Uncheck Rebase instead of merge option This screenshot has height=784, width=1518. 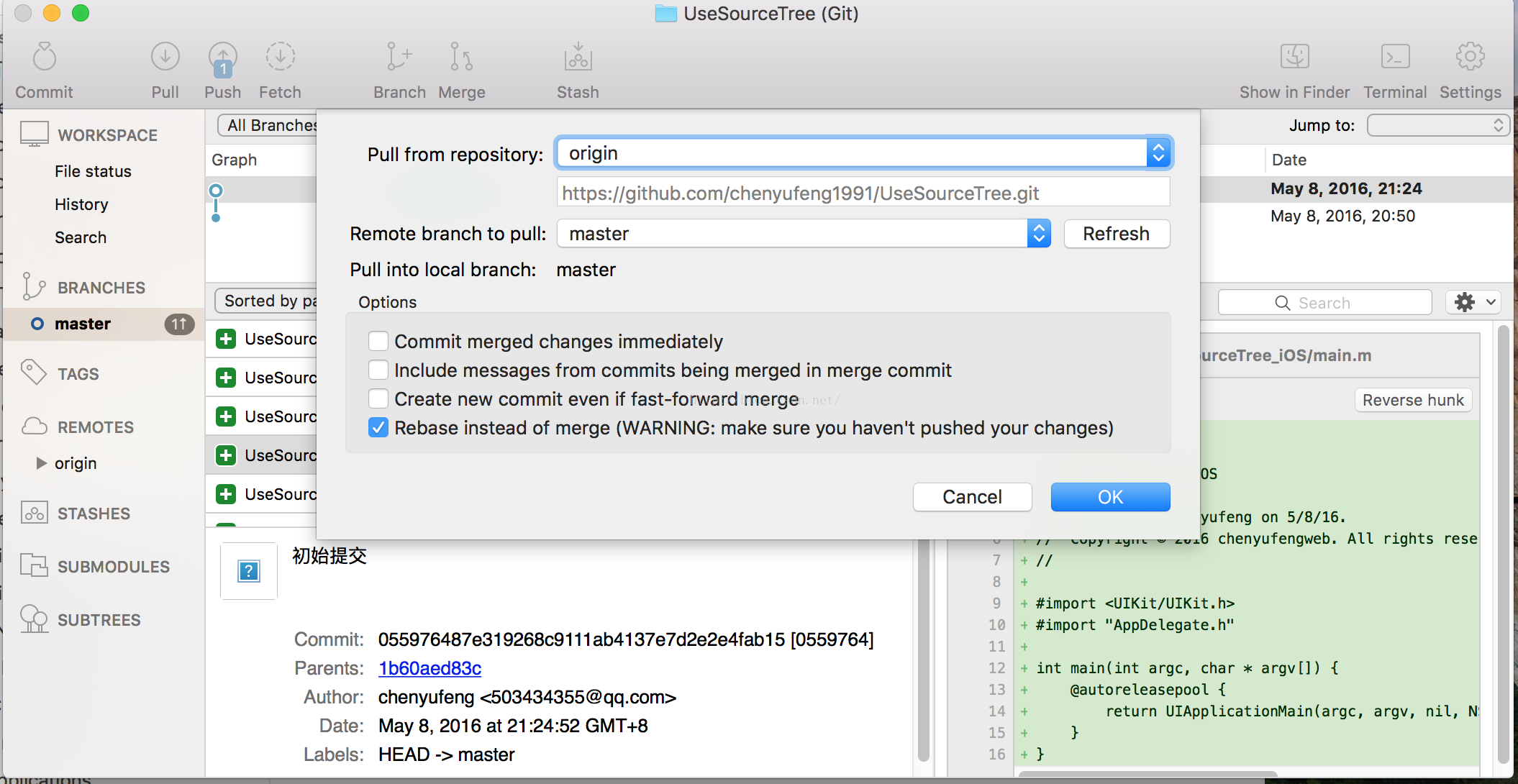pos(378,427)
